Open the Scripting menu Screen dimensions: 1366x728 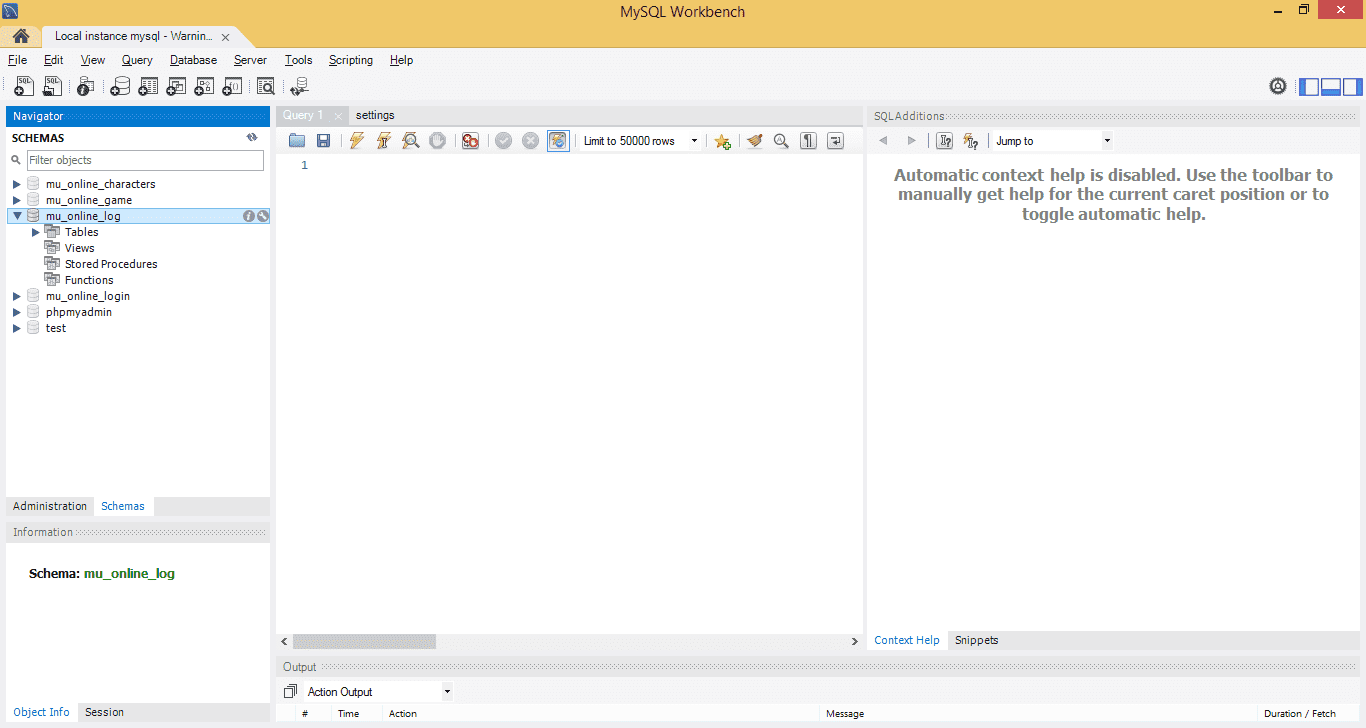[x=351, y=60]
